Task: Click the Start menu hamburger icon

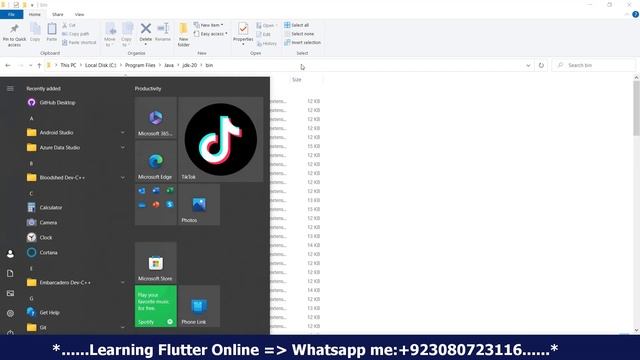Action: pyautogui.click(x=10, y=89)
